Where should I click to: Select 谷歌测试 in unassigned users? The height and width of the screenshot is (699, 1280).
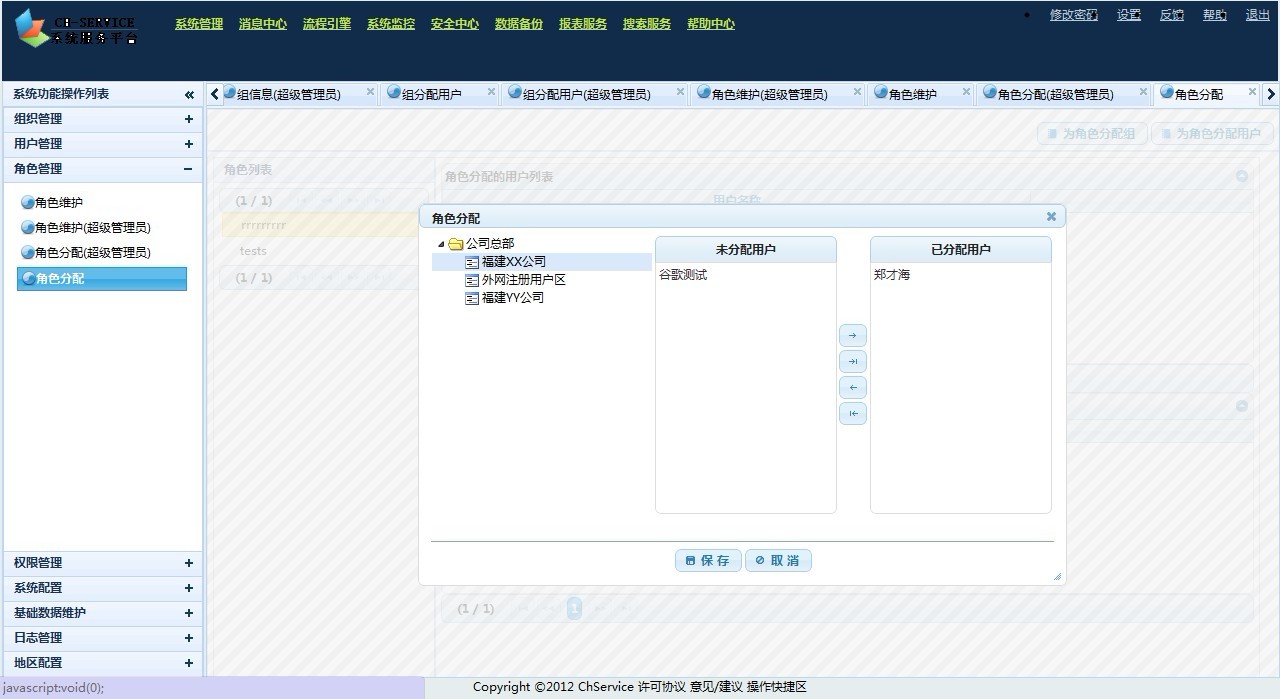click(x=683, y=275)
